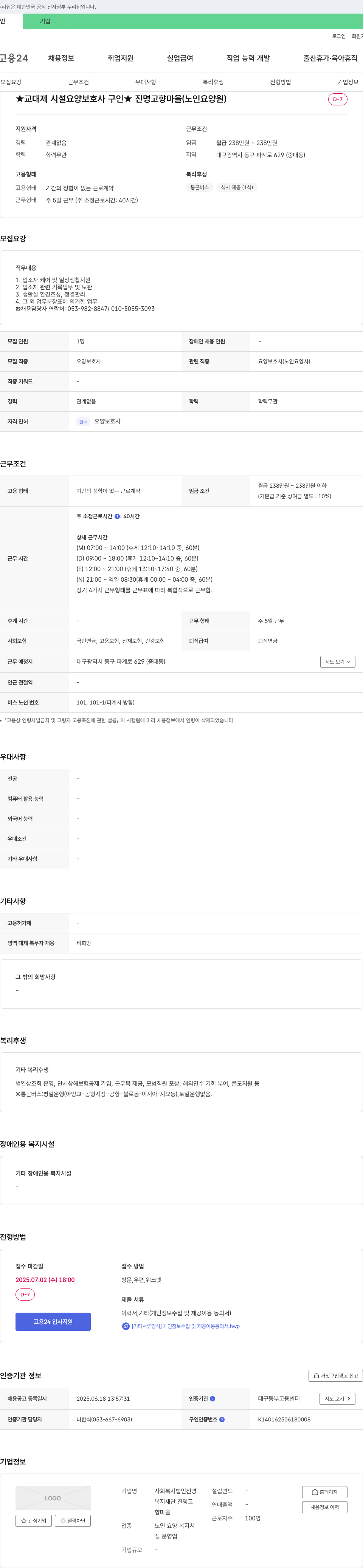Click help icon next to 주 소정근로시간
Viewport: 363px width, 1568px height.
coord(118,516)
